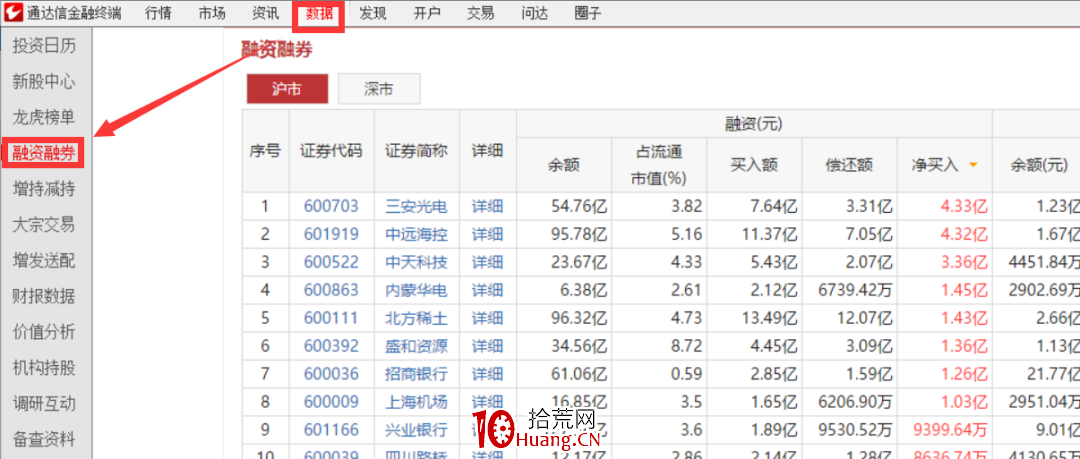Switch to the 沪市 tab
Viewport: 1080px width, 459px height.
tap(287, 89)
